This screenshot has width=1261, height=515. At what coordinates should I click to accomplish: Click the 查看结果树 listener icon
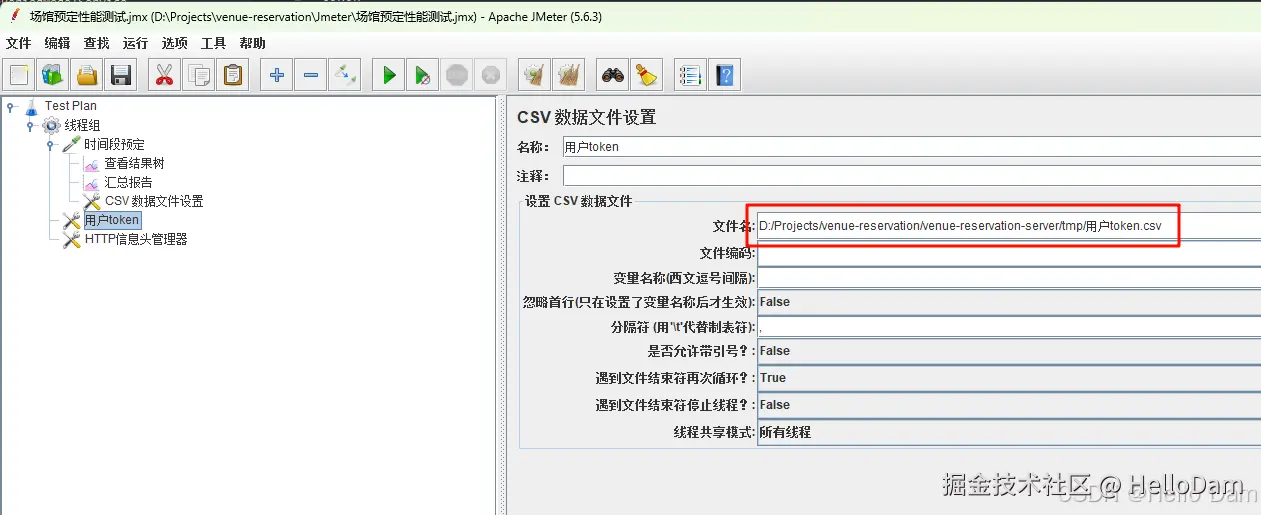pos(91,163)
